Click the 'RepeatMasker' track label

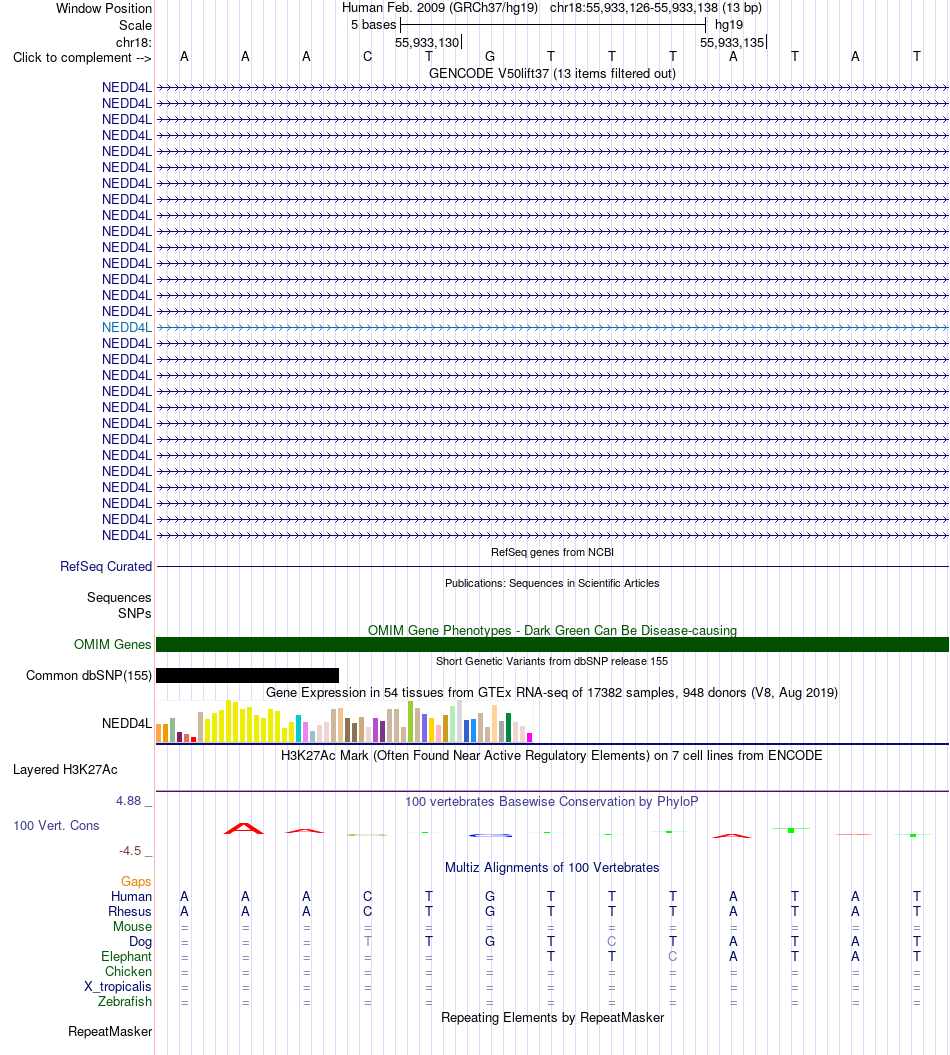[x=110, y=1031]
